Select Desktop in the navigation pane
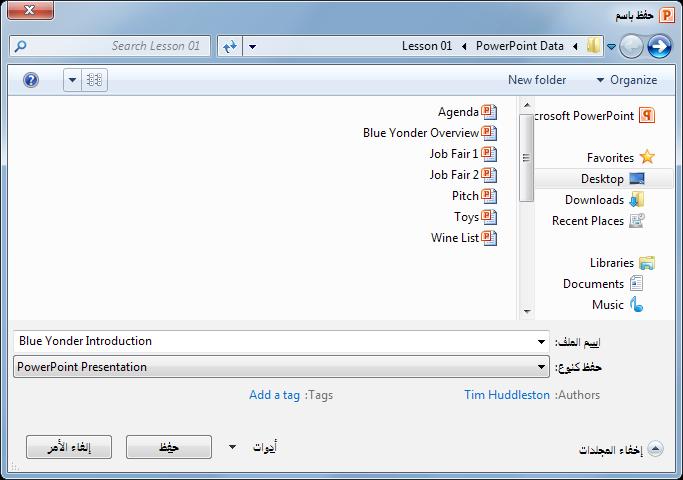 coord(604,179)
